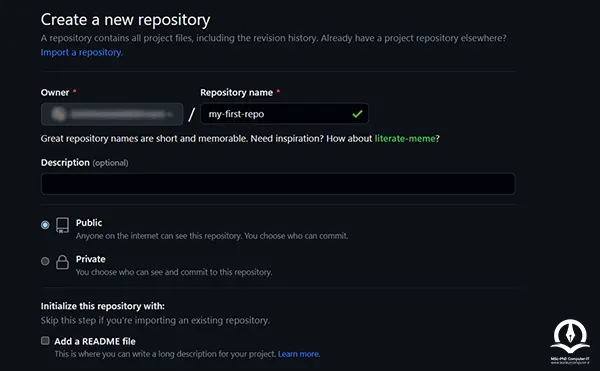Click the Repository name label
The width and height of the screenshot is (600, 371).
[x=236, y=93]
